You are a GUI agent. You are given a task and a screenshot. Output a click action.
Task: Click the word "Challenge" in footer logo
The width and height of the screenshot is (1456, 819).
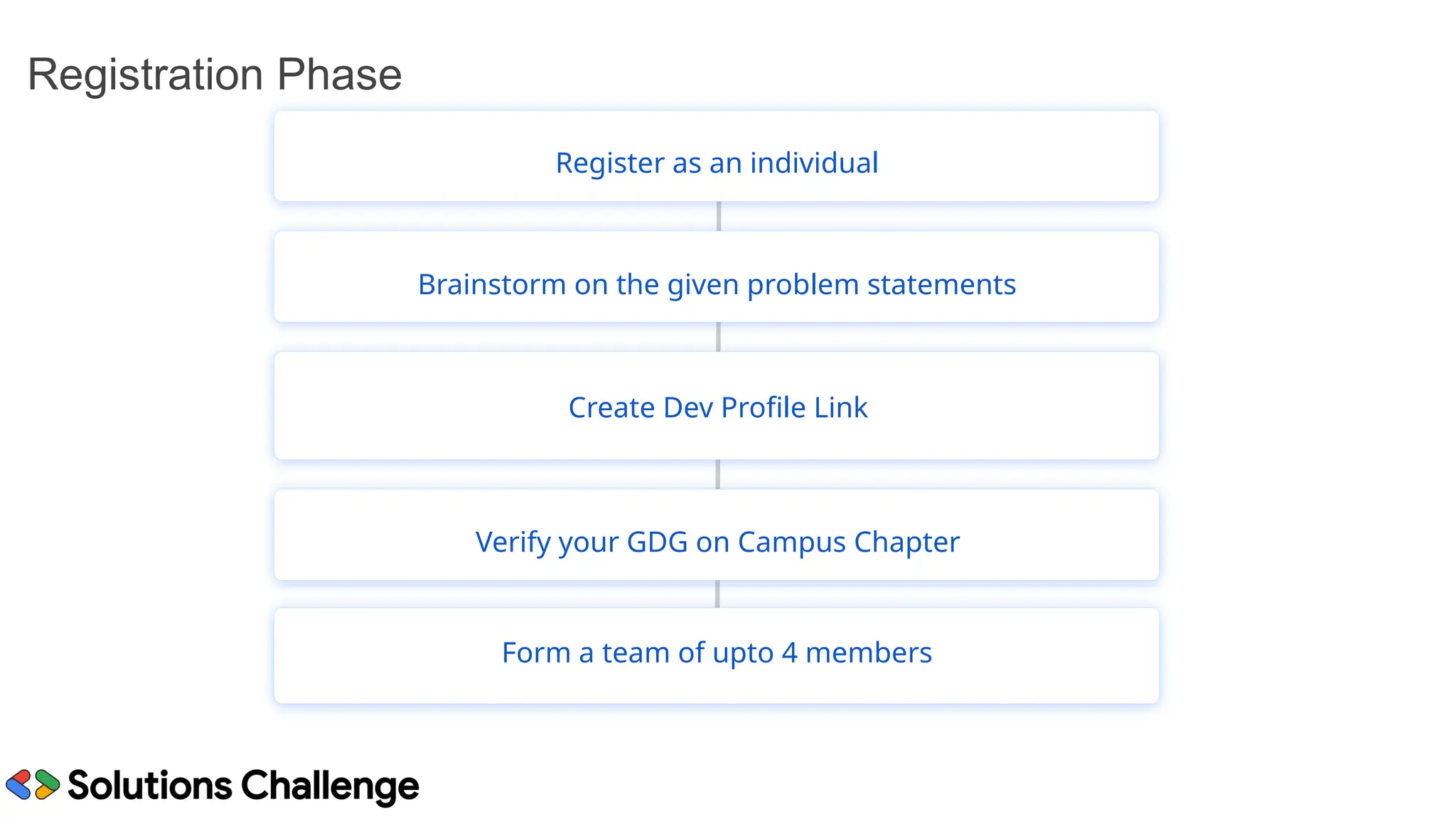coord(330,786)
